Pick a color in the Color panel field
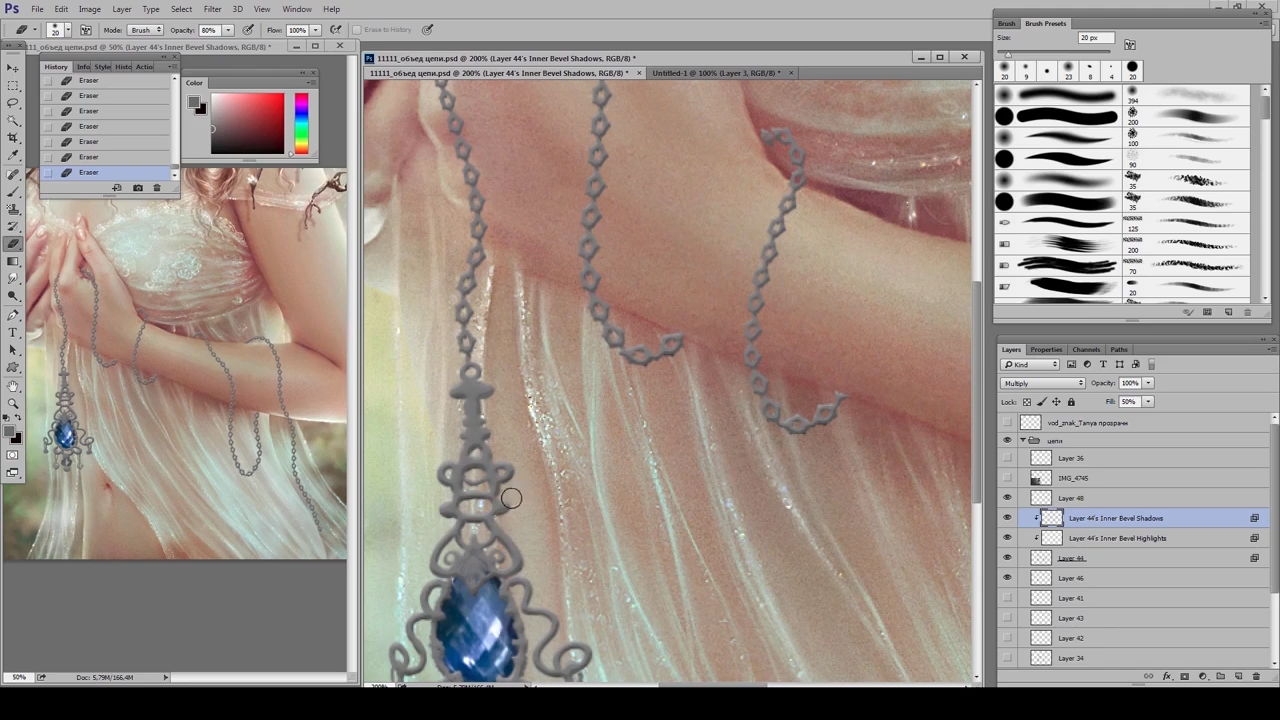The width and height of the screenshot is (1280, 720). pos(247,123)
